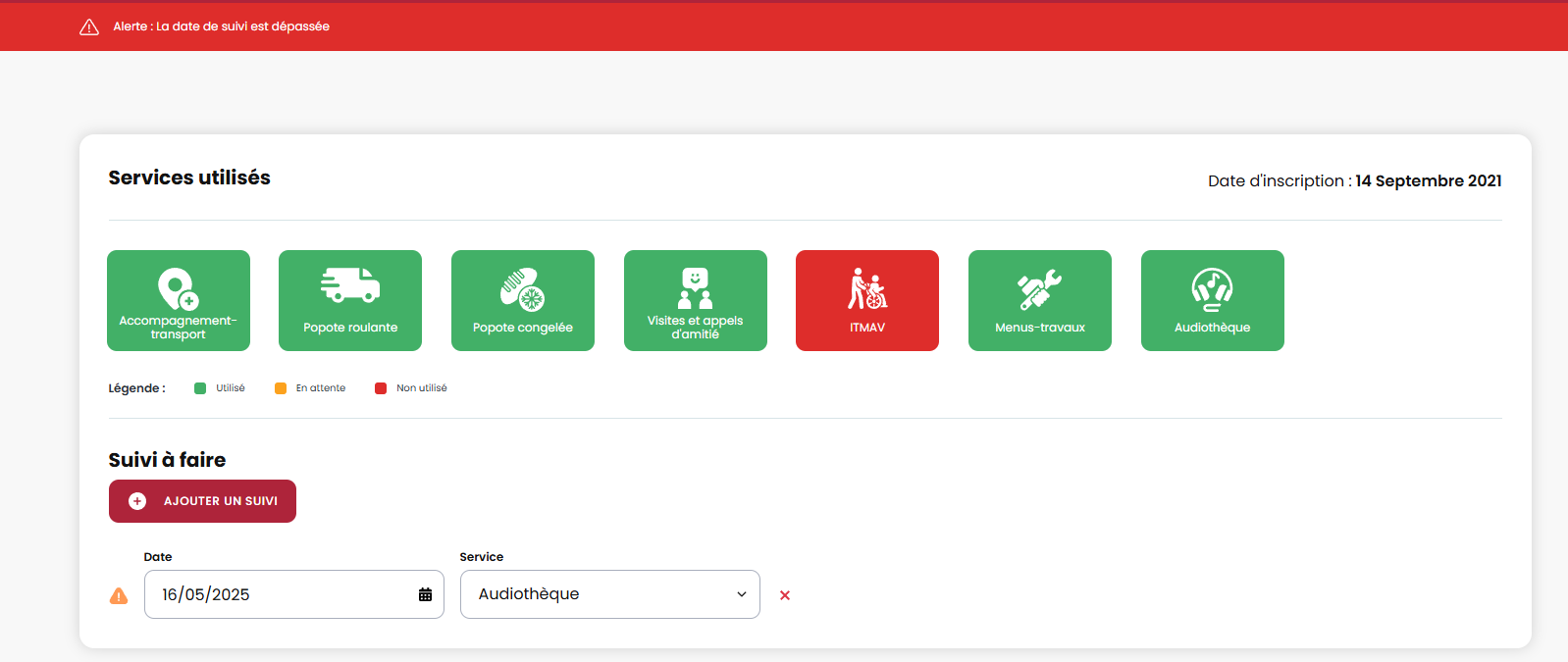
Task: Click the green Utilisé legend swatch
Action: point(200,388)
